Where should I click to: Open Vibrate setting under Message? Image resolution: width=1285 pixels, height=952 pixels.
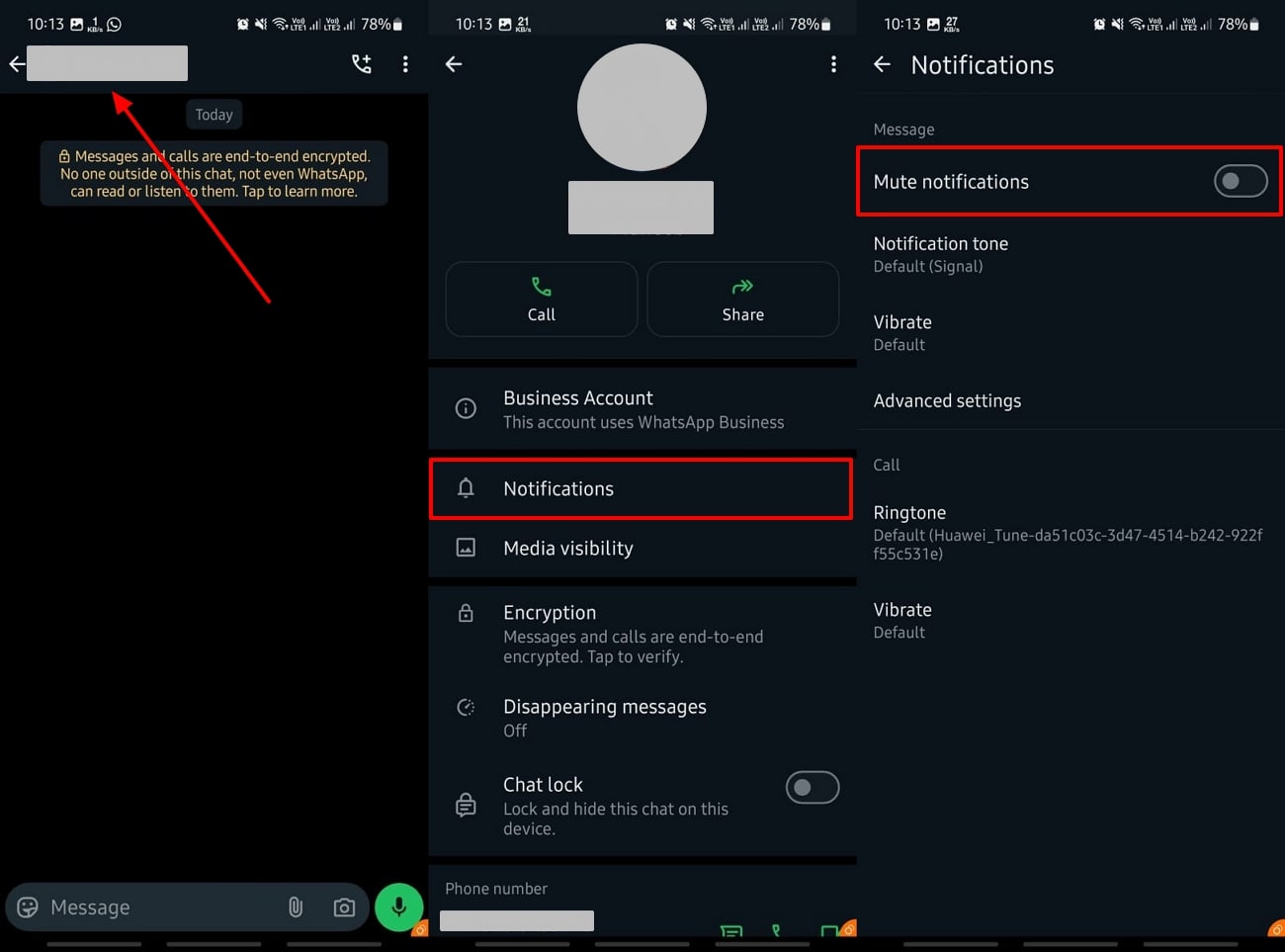point(1071,332)
